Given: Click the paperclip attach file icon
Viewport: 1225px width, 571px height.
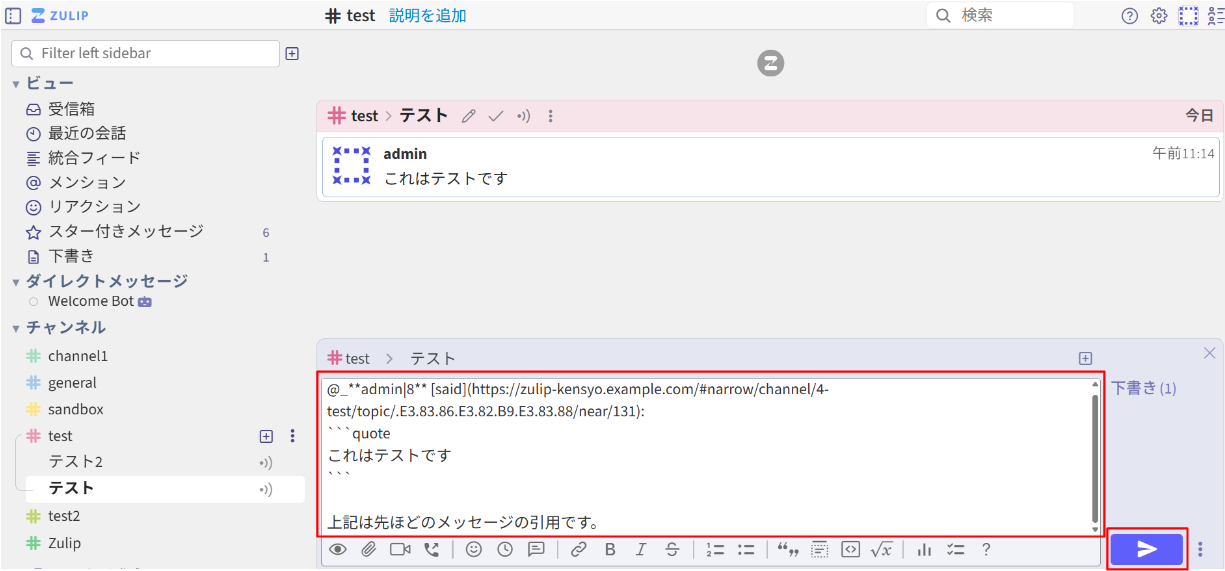Looking at the screenshot, I should pos(369,549).
